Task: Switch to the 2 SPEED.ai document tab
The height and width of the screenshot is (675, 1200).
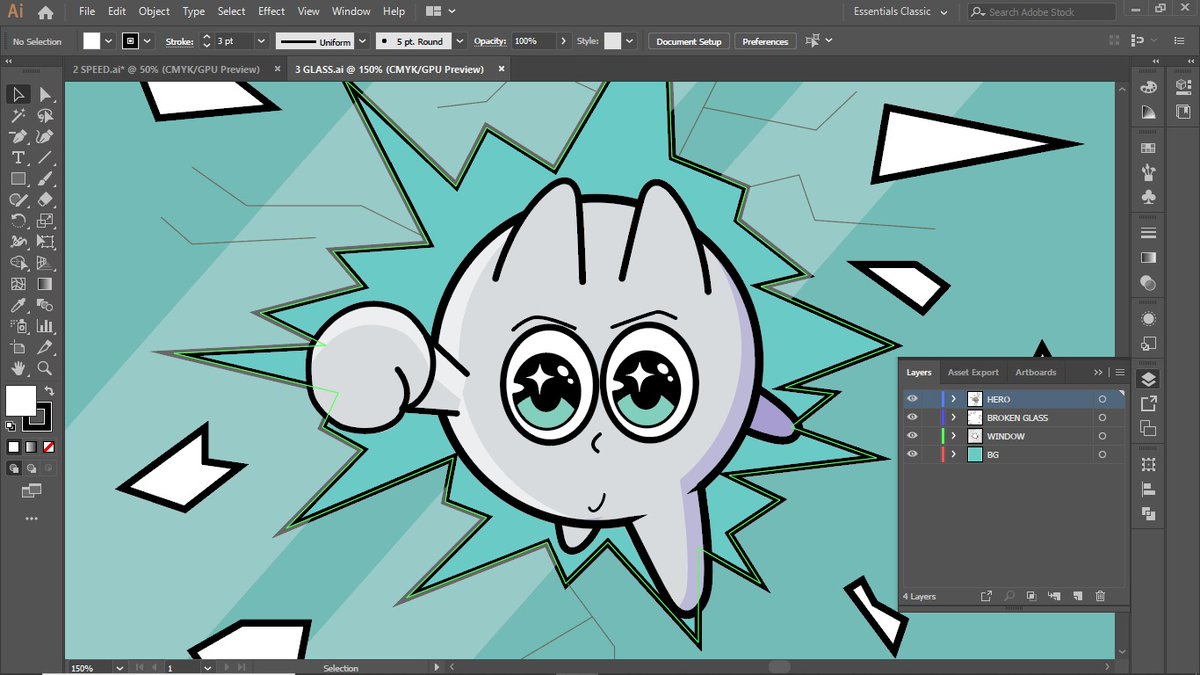Action: pos(166,69)
